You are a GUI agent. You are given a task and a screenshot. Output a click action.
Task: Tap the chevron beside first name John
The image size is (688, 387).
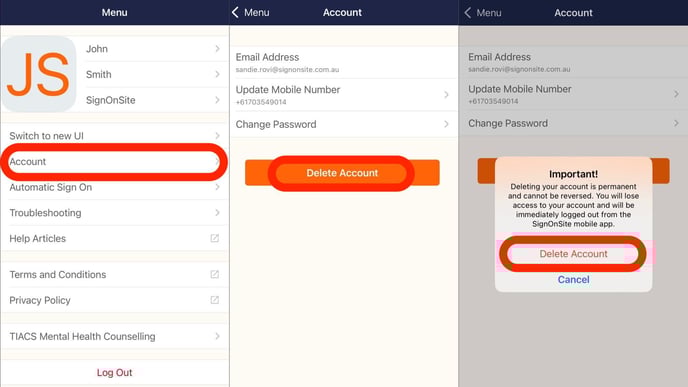[x=218, y=49]
